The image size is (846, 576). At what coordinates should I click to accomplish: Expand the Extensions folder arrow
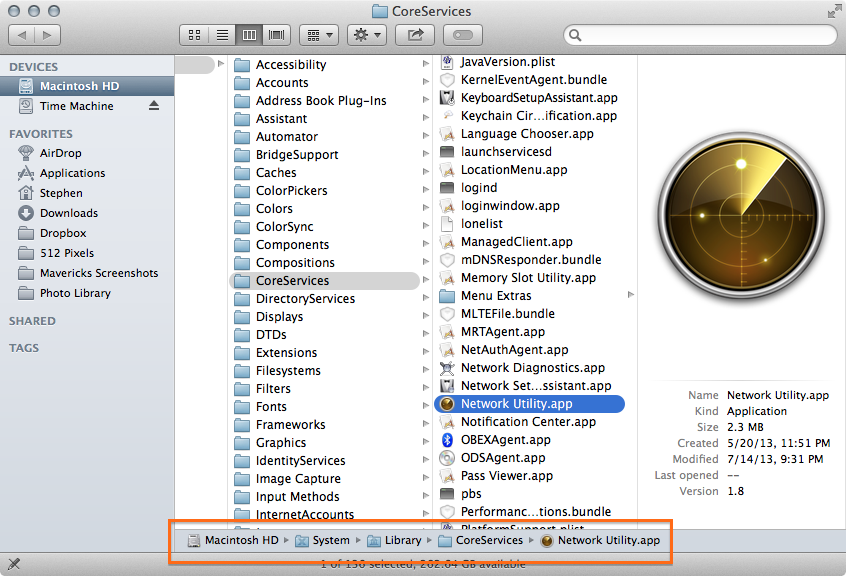[426, 352]
